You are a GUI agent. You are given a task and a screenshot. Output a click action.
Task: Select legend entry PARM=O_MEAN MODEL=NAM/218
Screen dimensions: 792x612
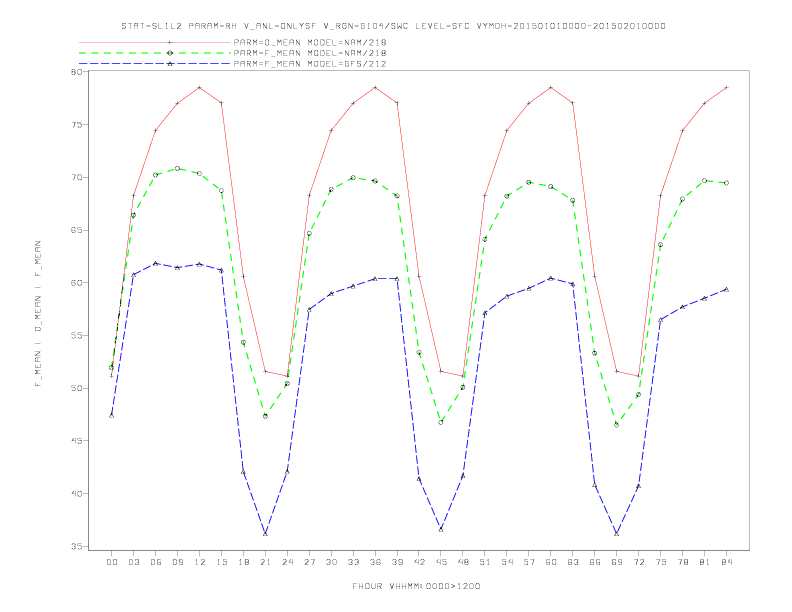point(310,42)
